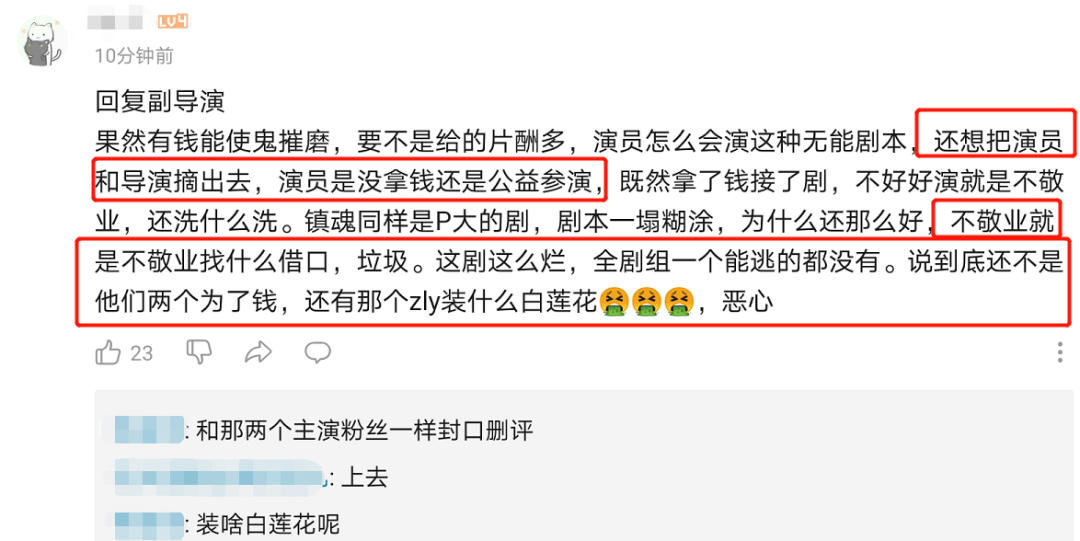
Task: Open the main commenter's blurred username
Action: (118, 21)
